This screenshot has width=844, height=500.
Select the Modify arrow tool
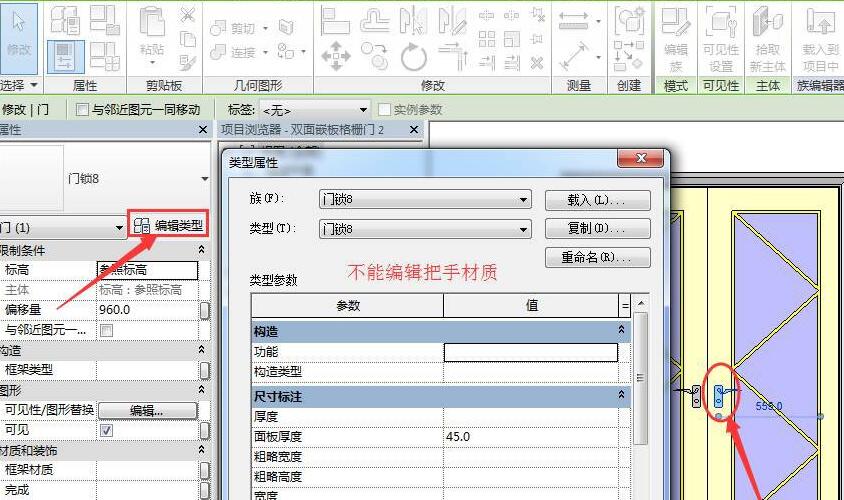19,38
